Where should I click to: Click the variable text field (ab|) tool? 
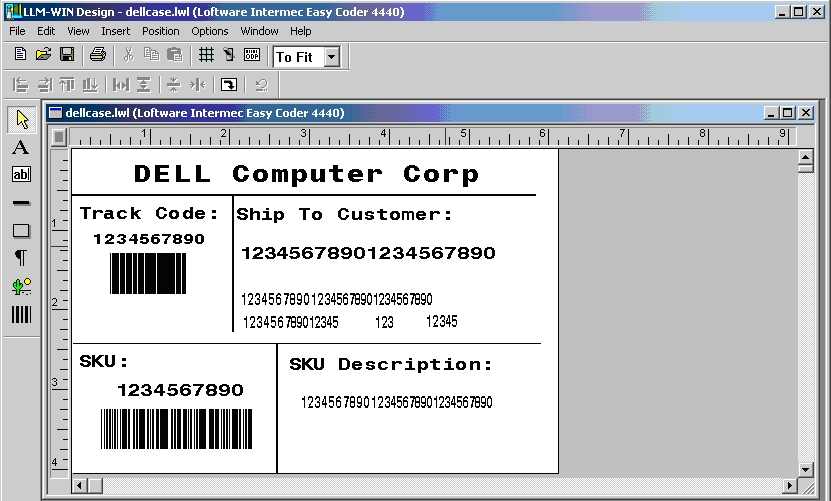[x=20, y=175]
